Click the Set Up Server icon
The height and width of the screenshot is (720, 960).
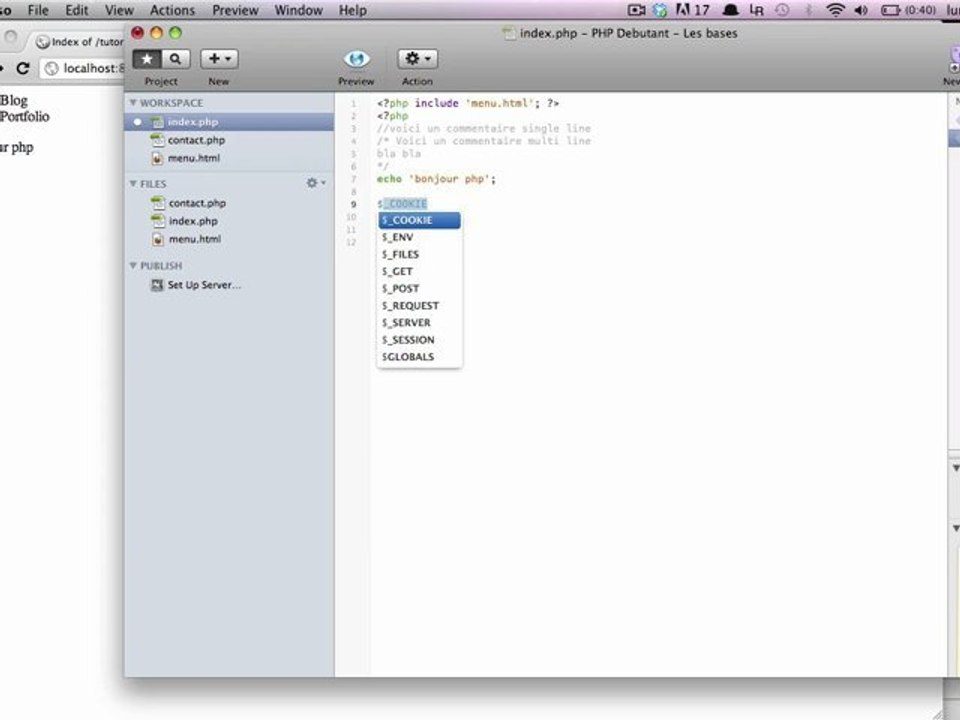pyautogui.click(x=157, y=285)
